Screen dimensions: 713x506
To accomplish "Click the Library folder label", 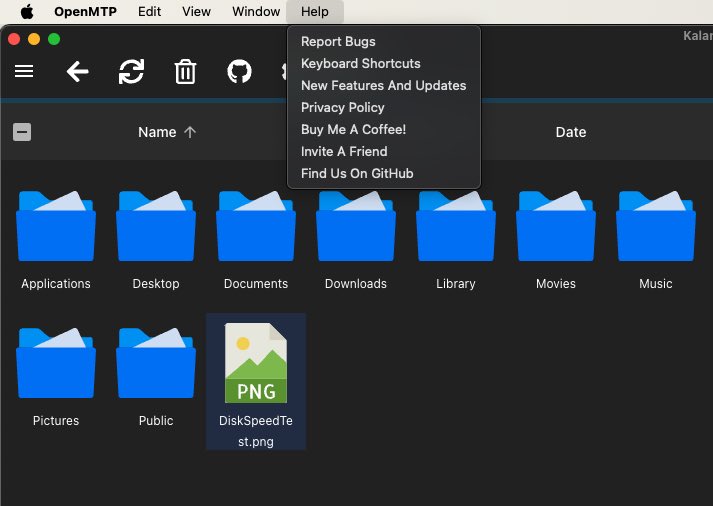I will (456, 284).
